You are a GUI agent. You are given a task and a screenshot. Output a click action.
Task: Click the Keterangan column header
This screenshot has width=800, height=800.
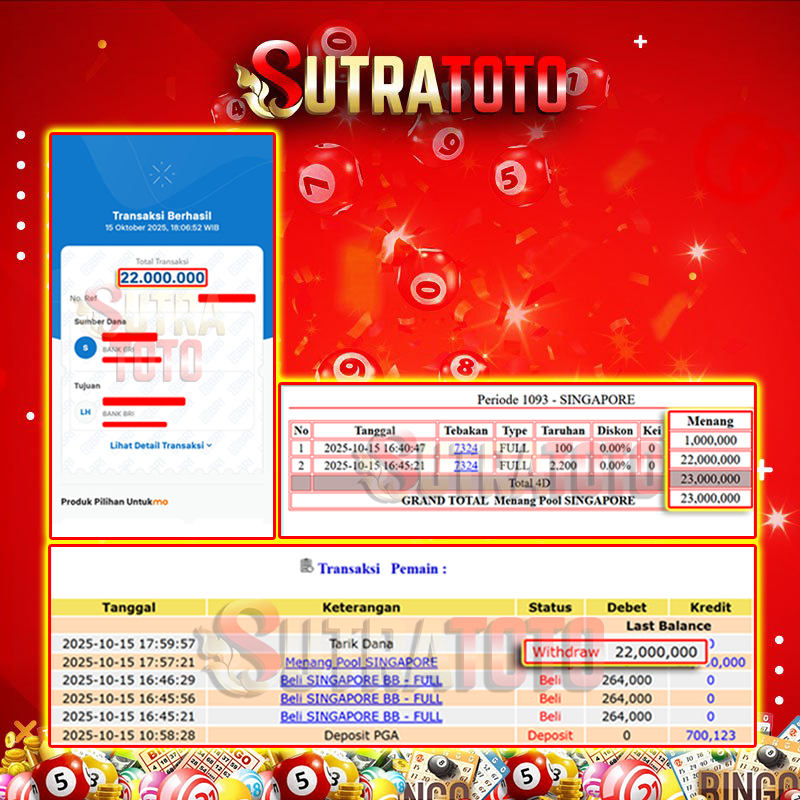[360, 607]
